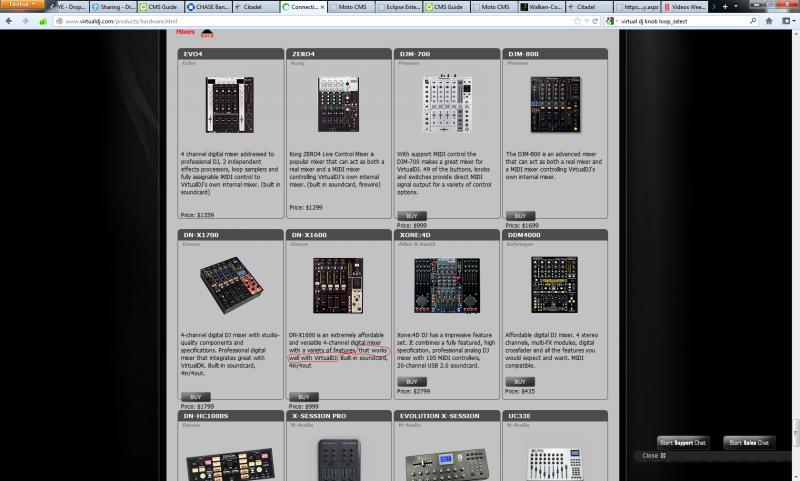
Task: Click the 'Price: $1299' text under ZERO4
Action: click(x=306, y=208)
